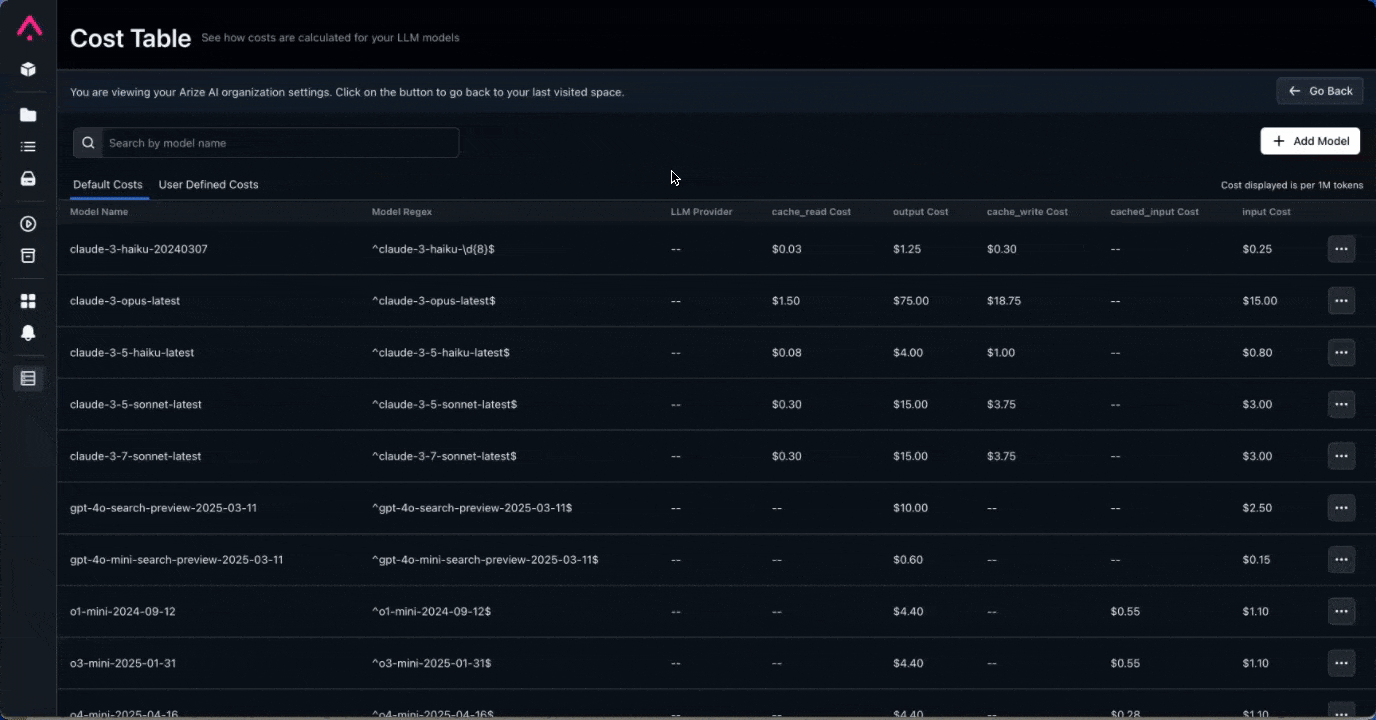The height and width of the screenshot is (720, 1376).
Task: Click the per 1M tokens note
Action: click(x=1292, y=185)
